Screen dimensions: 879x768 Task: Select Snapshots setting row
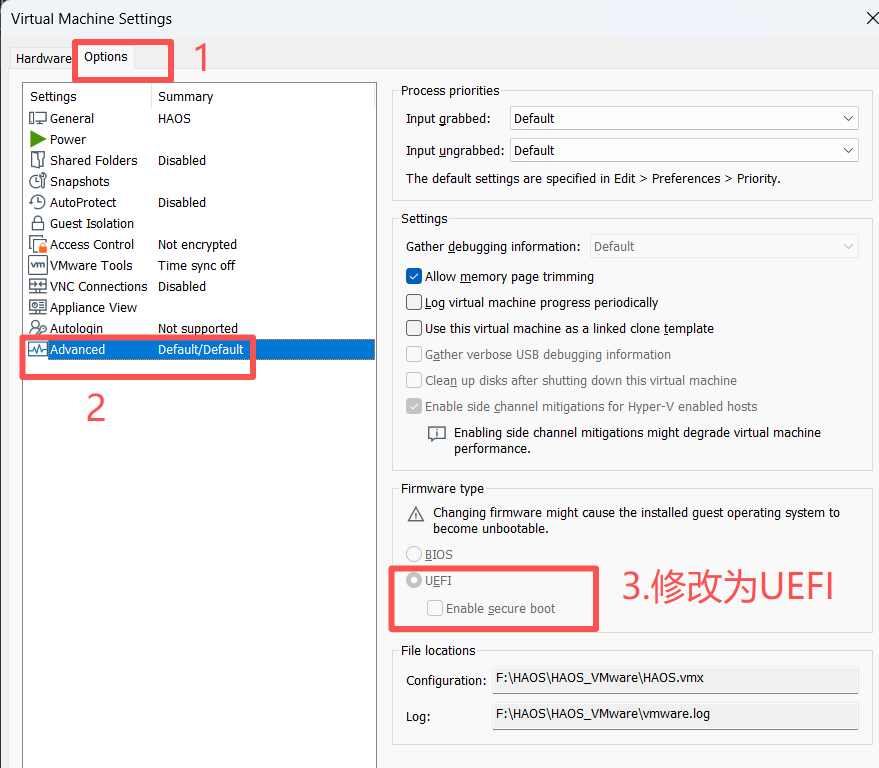tap(199, 181)
